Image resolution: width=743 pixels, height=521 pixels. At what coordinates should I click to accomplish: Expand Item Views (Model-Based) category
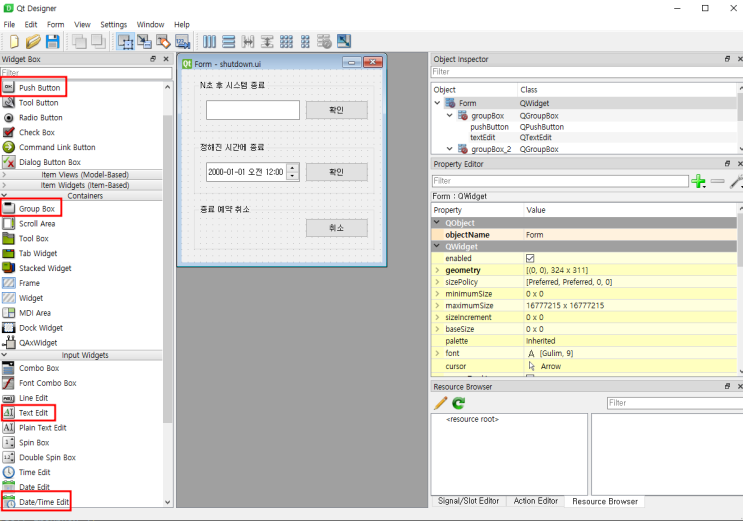[84, 174]
